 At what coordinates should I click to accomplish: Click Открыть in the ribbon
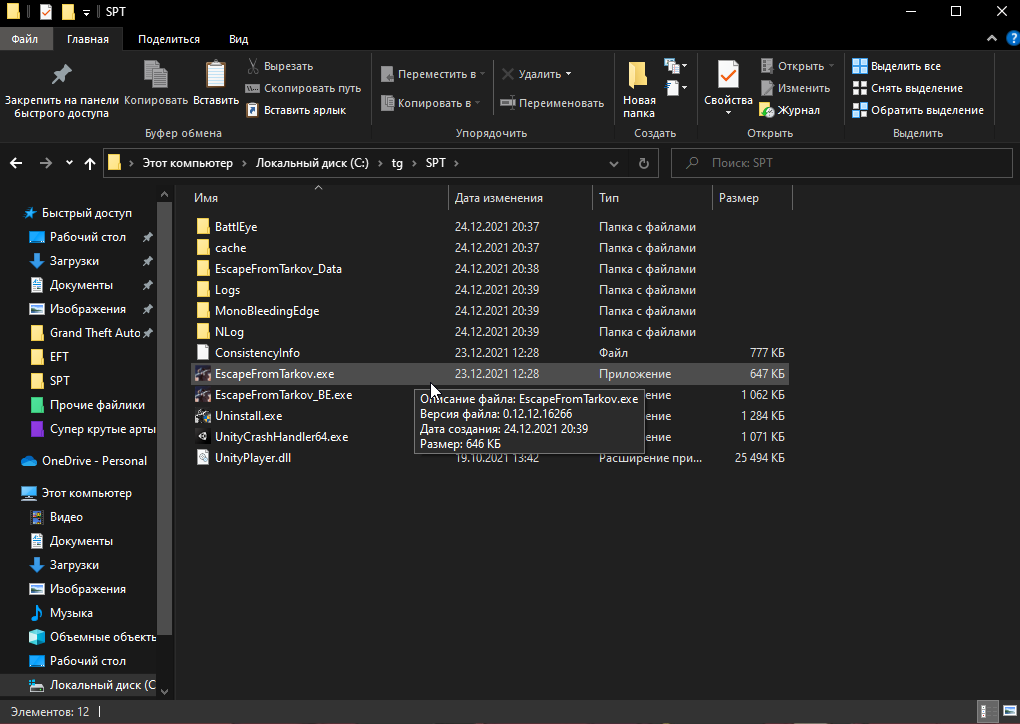point(797,66)
